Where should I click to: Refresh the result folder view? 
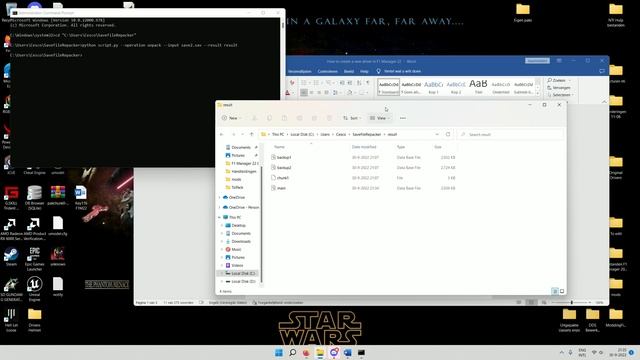click(x=448, y=134)
